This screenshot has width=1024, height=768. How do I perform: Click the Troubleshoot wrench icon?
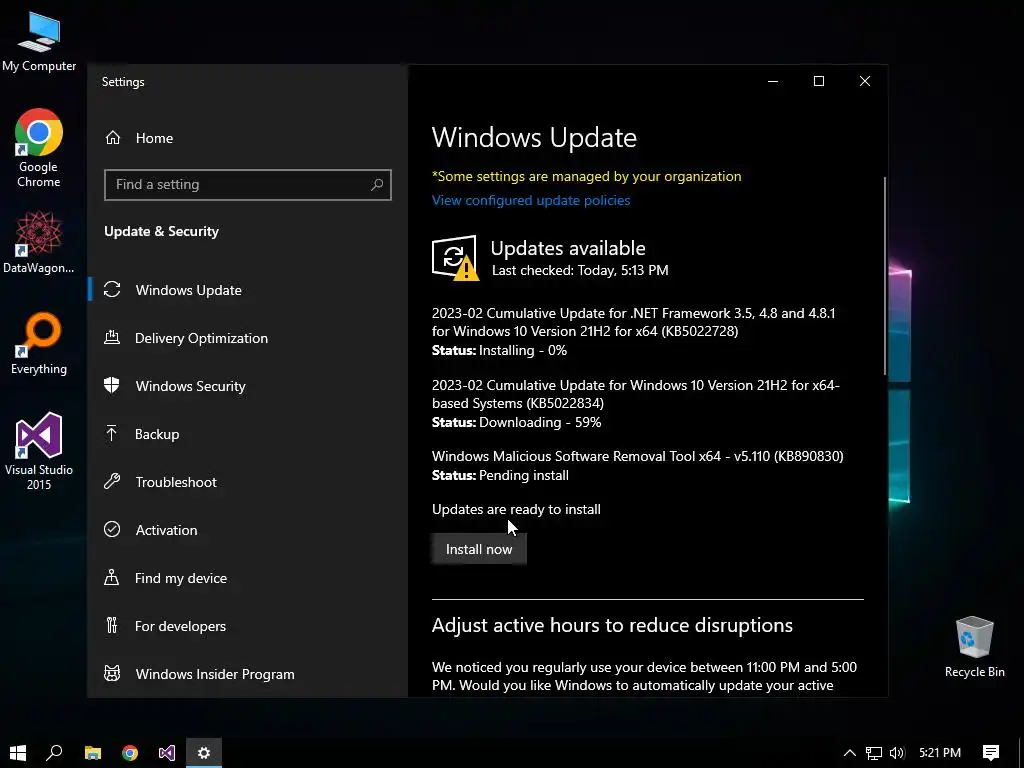coord(112,482)
